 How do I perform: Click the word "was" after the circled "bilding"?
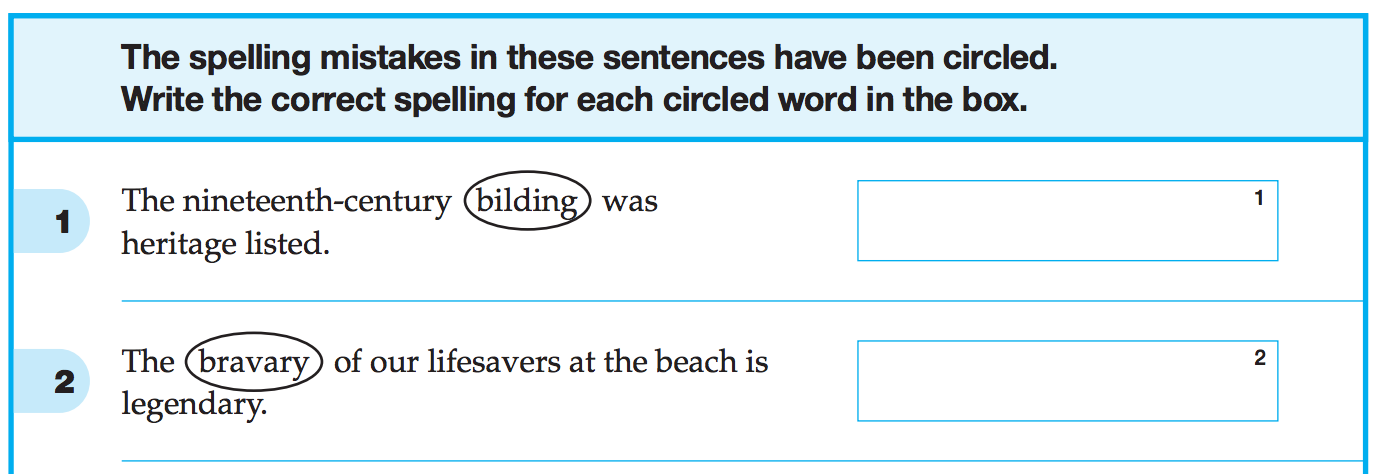pyautogui.click(x=630, y=201)
